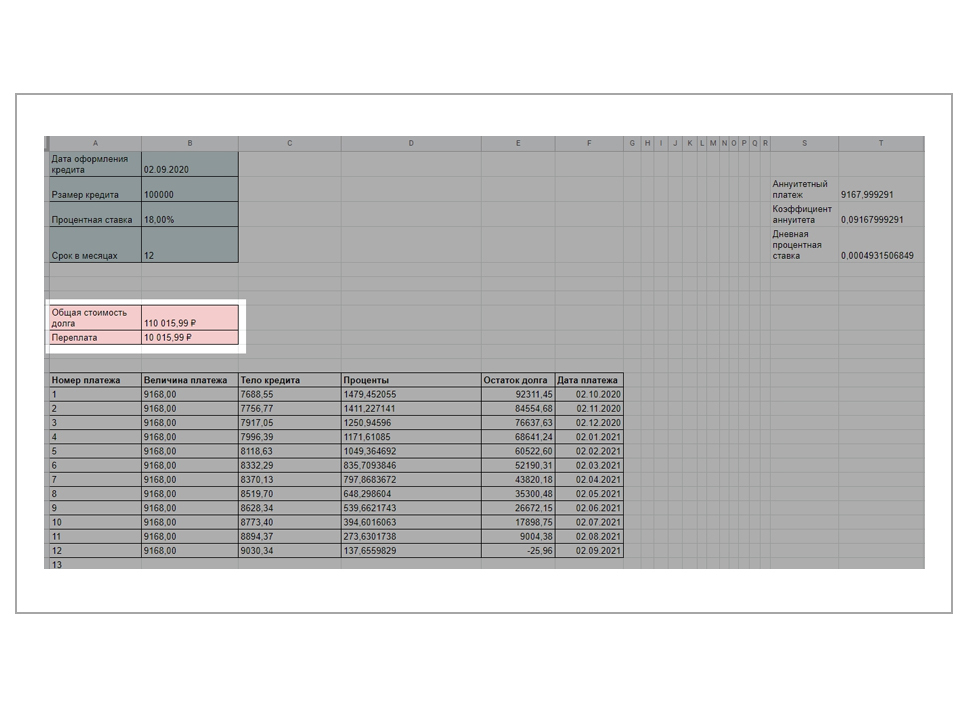Click the loan amount cell 100000
967x711 pixels.
(190, 189)
